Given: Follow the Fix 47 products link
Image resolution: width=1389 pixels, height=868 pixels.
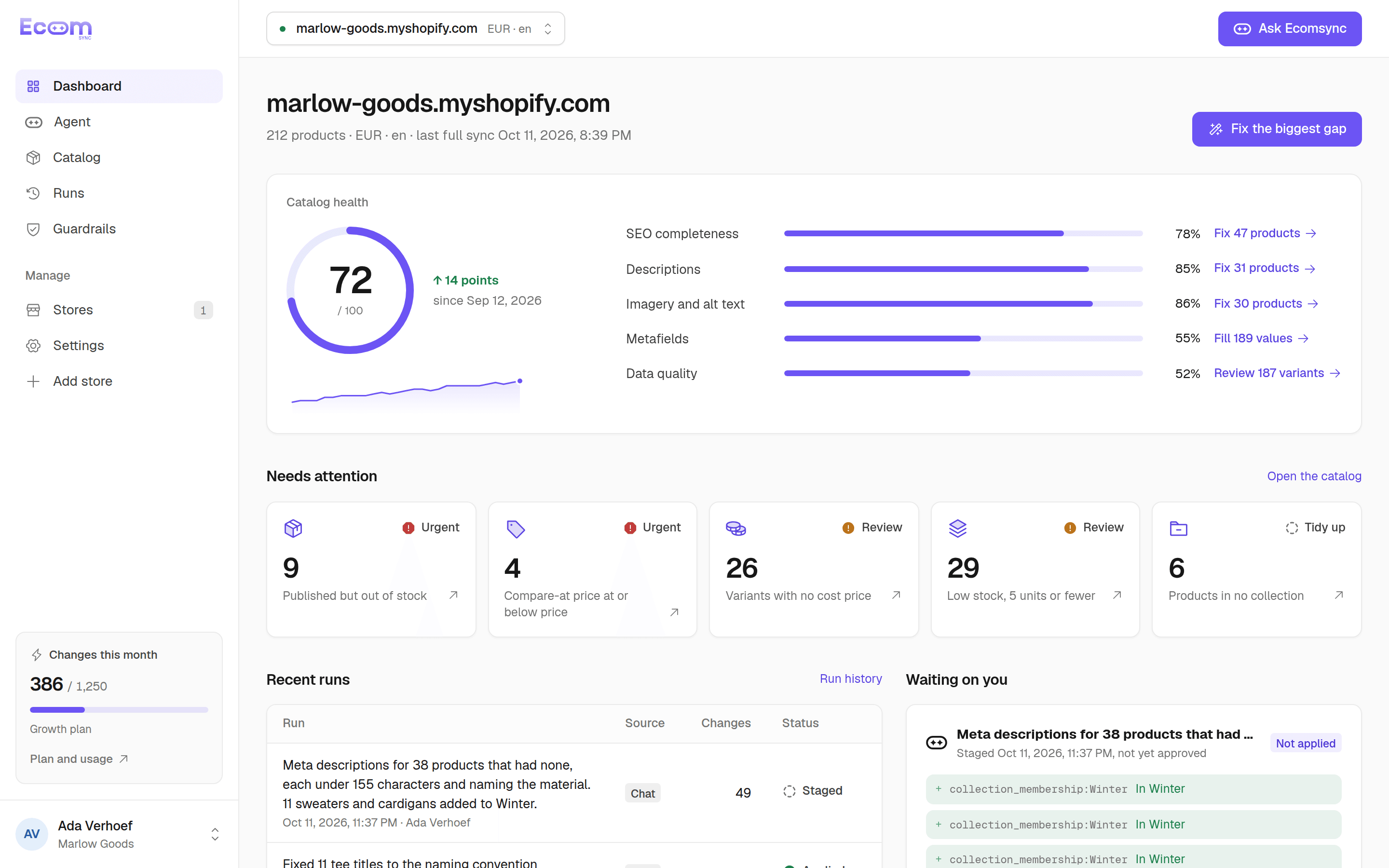Looking at the screenshot, I should tap(1265, 234).
